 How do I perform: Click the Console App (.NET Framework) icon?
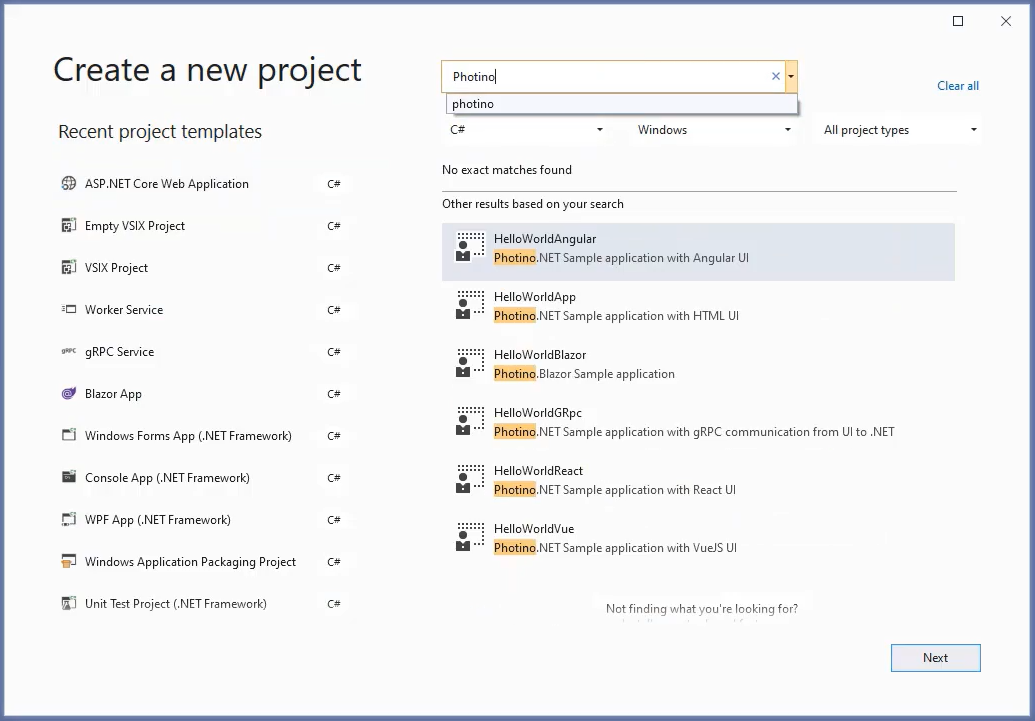coord(69,477)
